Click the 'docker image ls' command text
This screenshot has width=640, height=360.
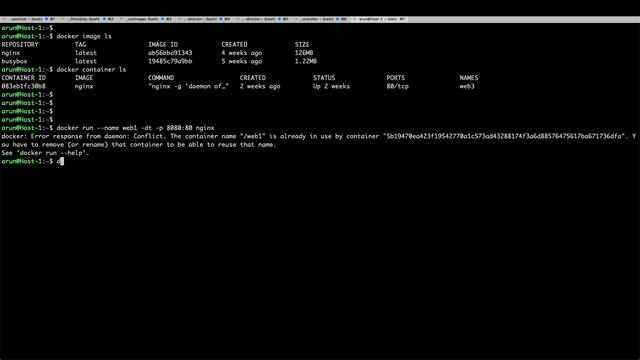point(84,36)
